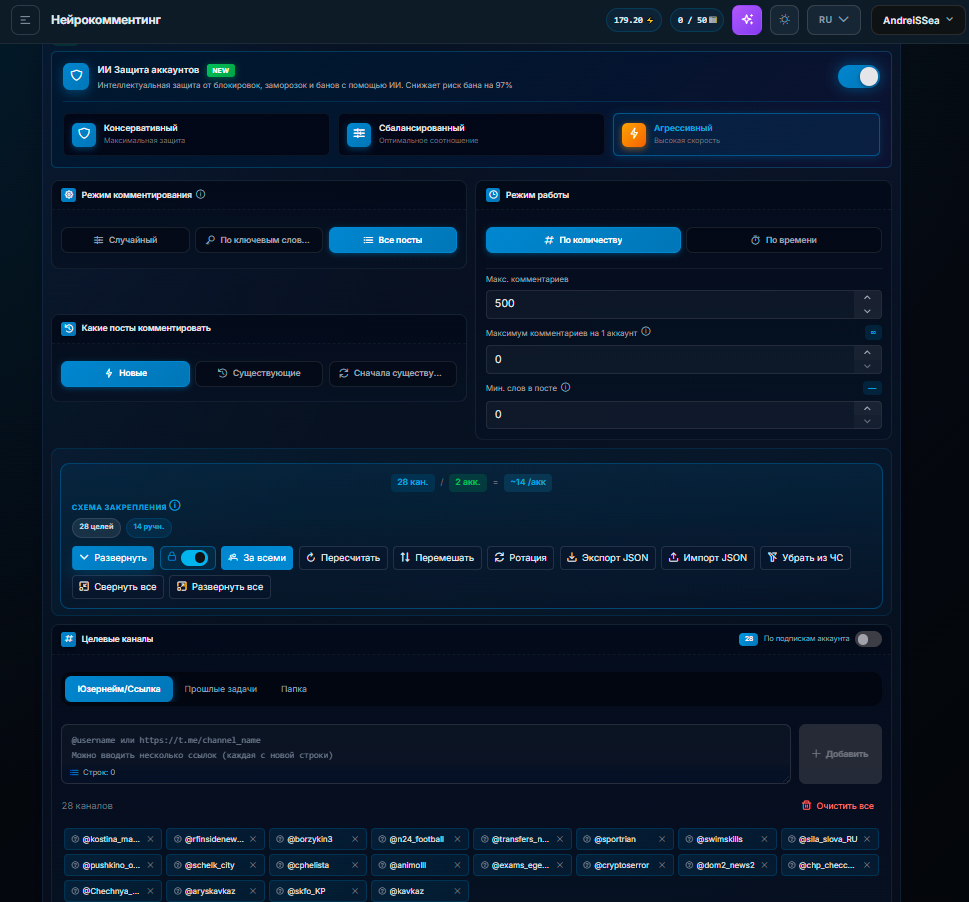Click the 0 / 50 accounts counter badge
This screenshot has width=969, height=902.
697,20
